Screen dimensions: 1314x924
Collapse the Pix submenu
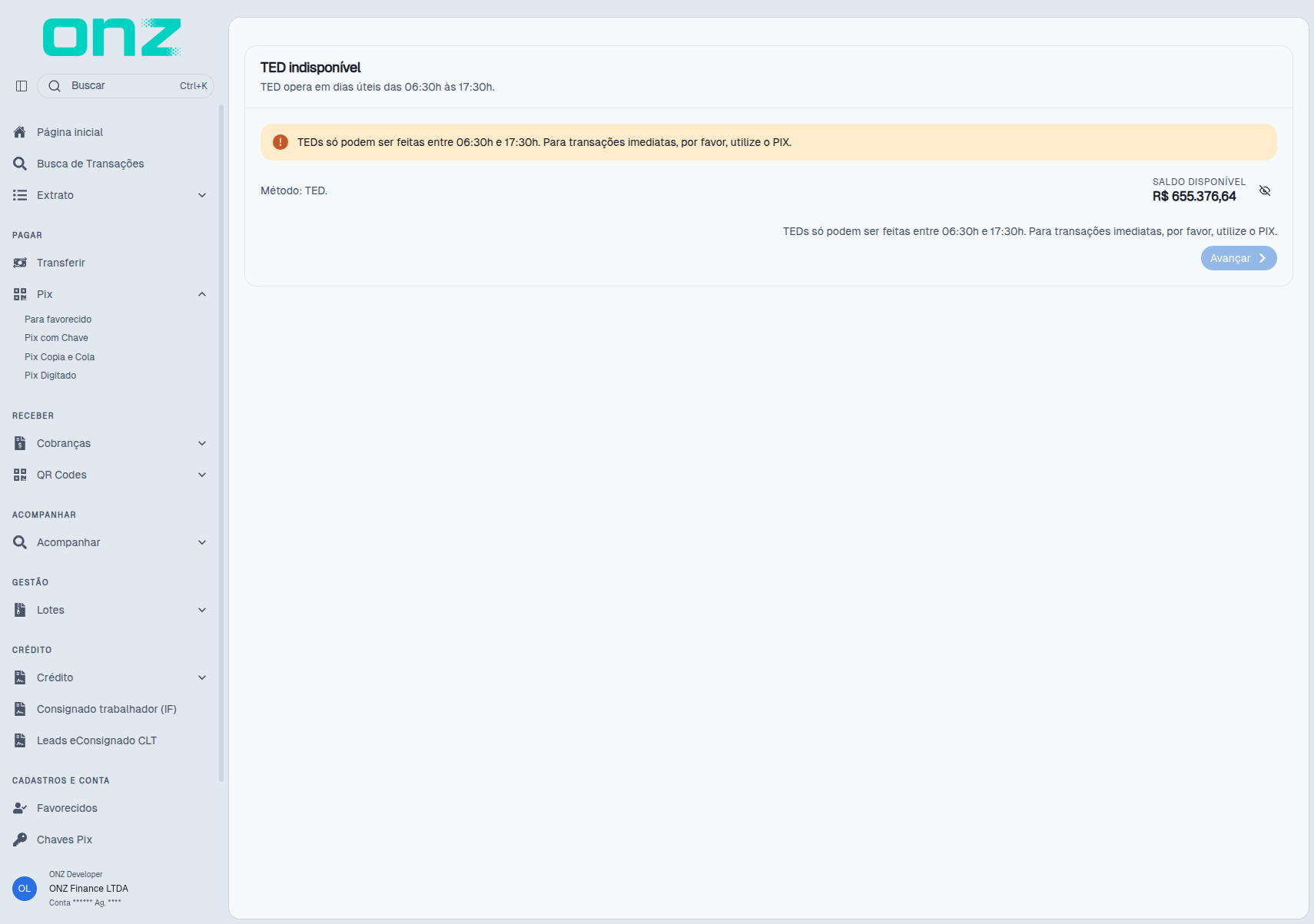tap(202, 294)
